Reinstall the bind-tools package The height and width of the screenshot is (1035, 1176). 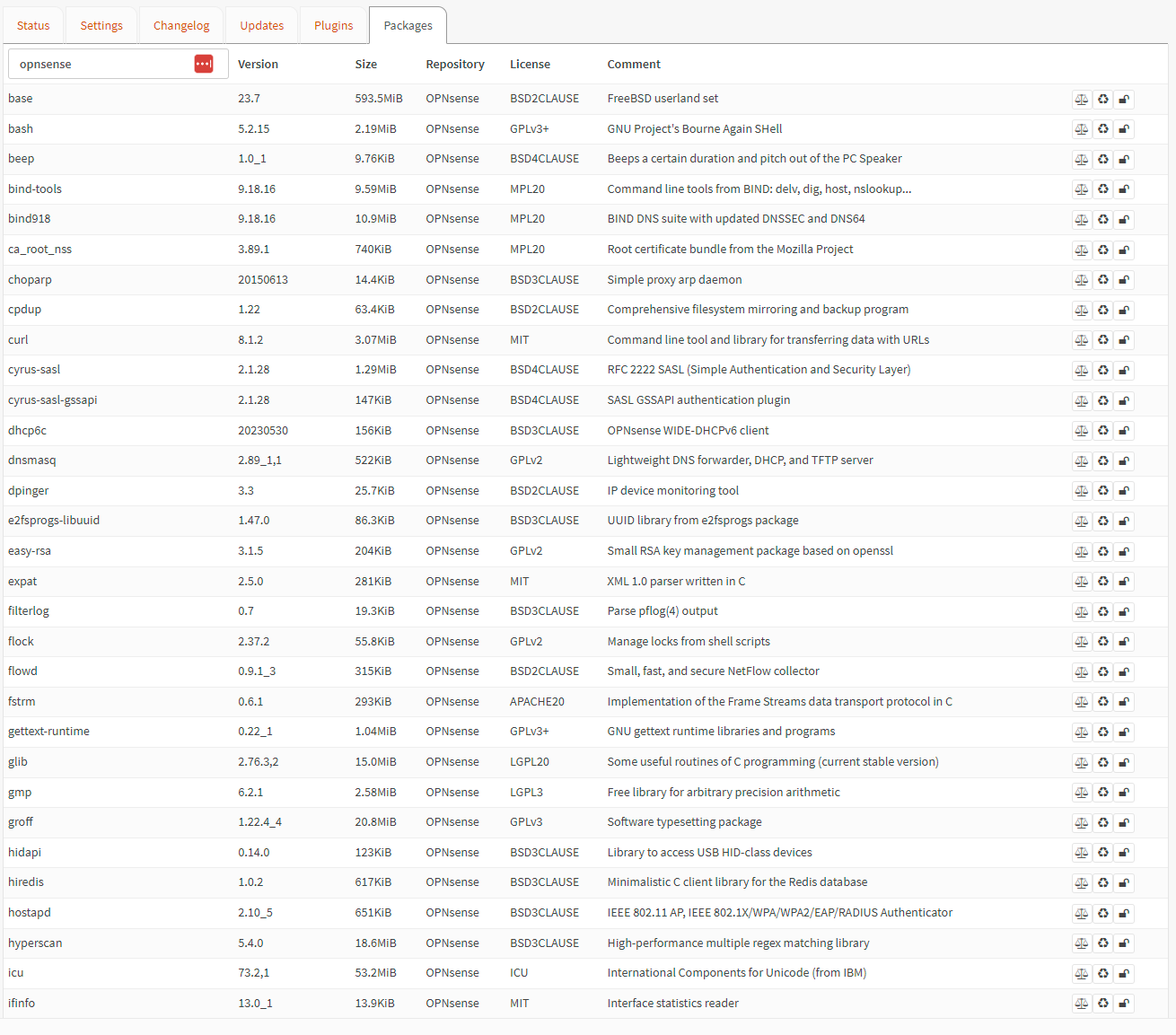[x=1102, y=189]
